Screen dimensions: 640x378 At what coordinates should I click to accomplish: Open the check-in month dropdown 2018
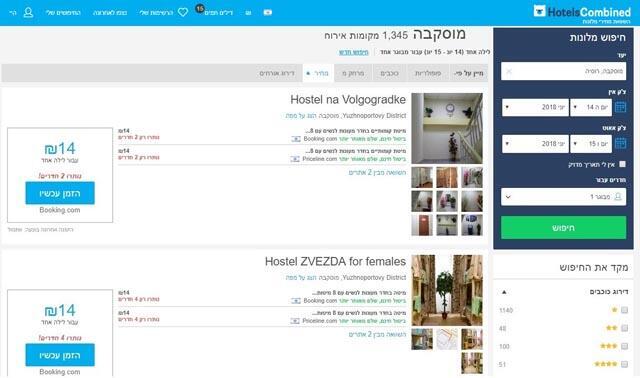(x=535, y=107)
